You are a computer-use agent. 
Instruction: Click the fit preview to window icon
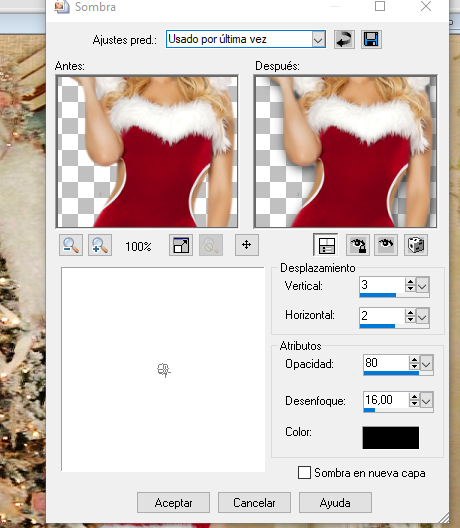pyautogui.click(x=181, y=245)
